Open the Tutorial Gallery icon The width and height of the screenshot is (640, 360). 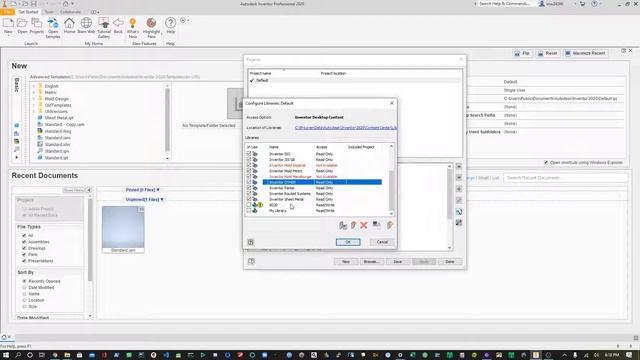(104, 23)
